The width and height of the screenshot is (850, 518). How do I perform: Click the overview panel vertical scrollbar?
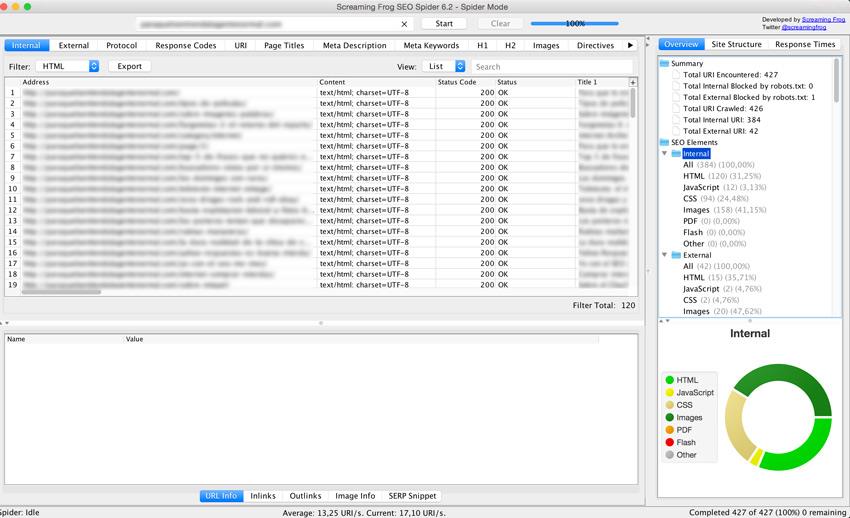pyautogui.click(x=836, y=80)
